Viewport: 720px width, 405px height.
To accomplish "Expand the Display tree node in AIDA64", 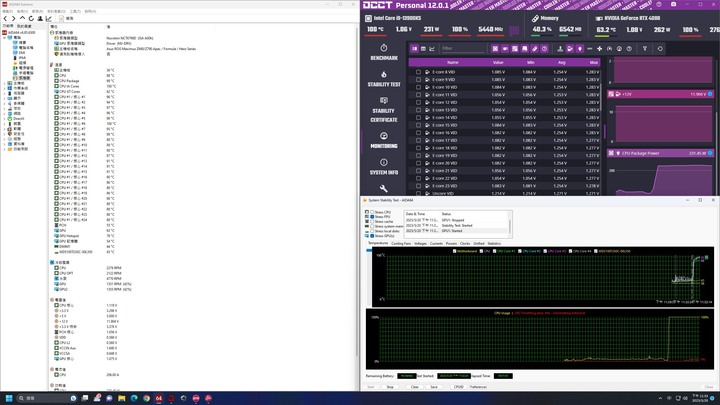I will coord(5,98).
